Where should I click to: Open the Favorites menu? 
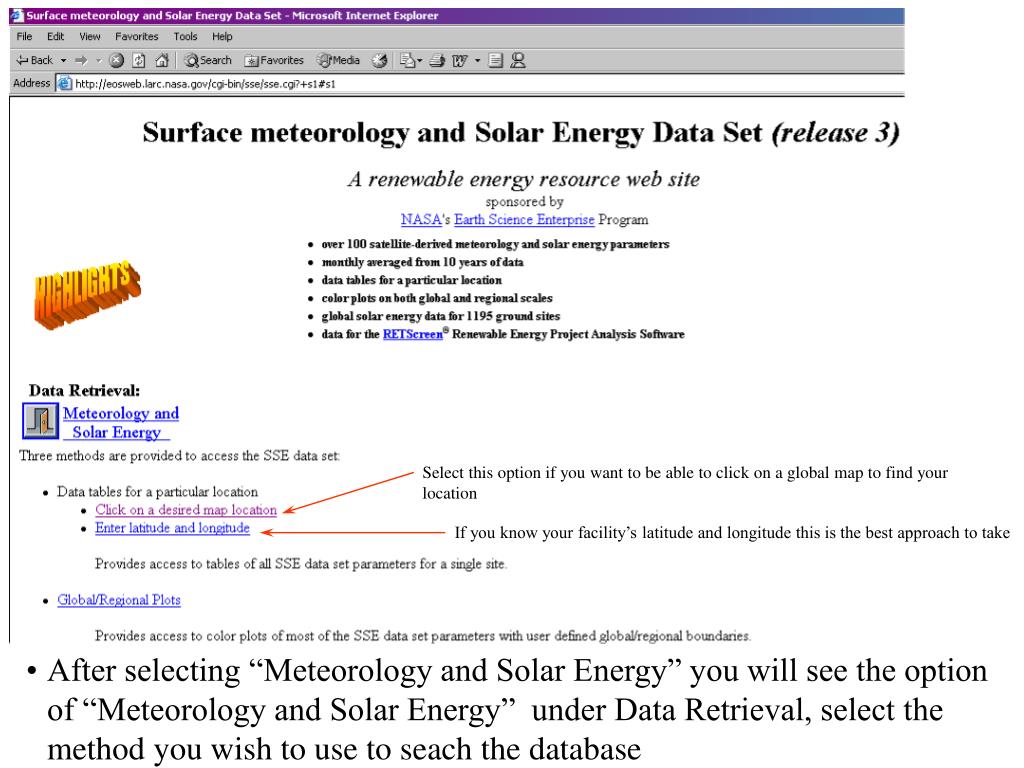pos(136,37)
